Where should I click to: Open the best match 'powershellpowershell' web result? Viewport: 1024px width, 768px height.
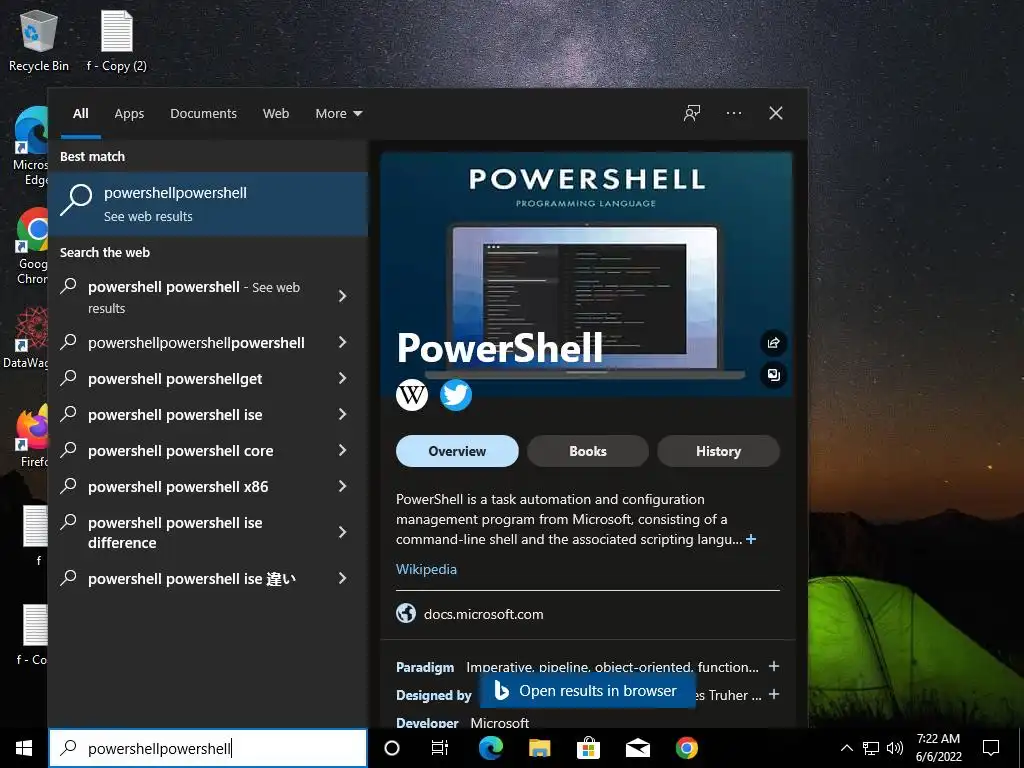[x=208, y=204]
